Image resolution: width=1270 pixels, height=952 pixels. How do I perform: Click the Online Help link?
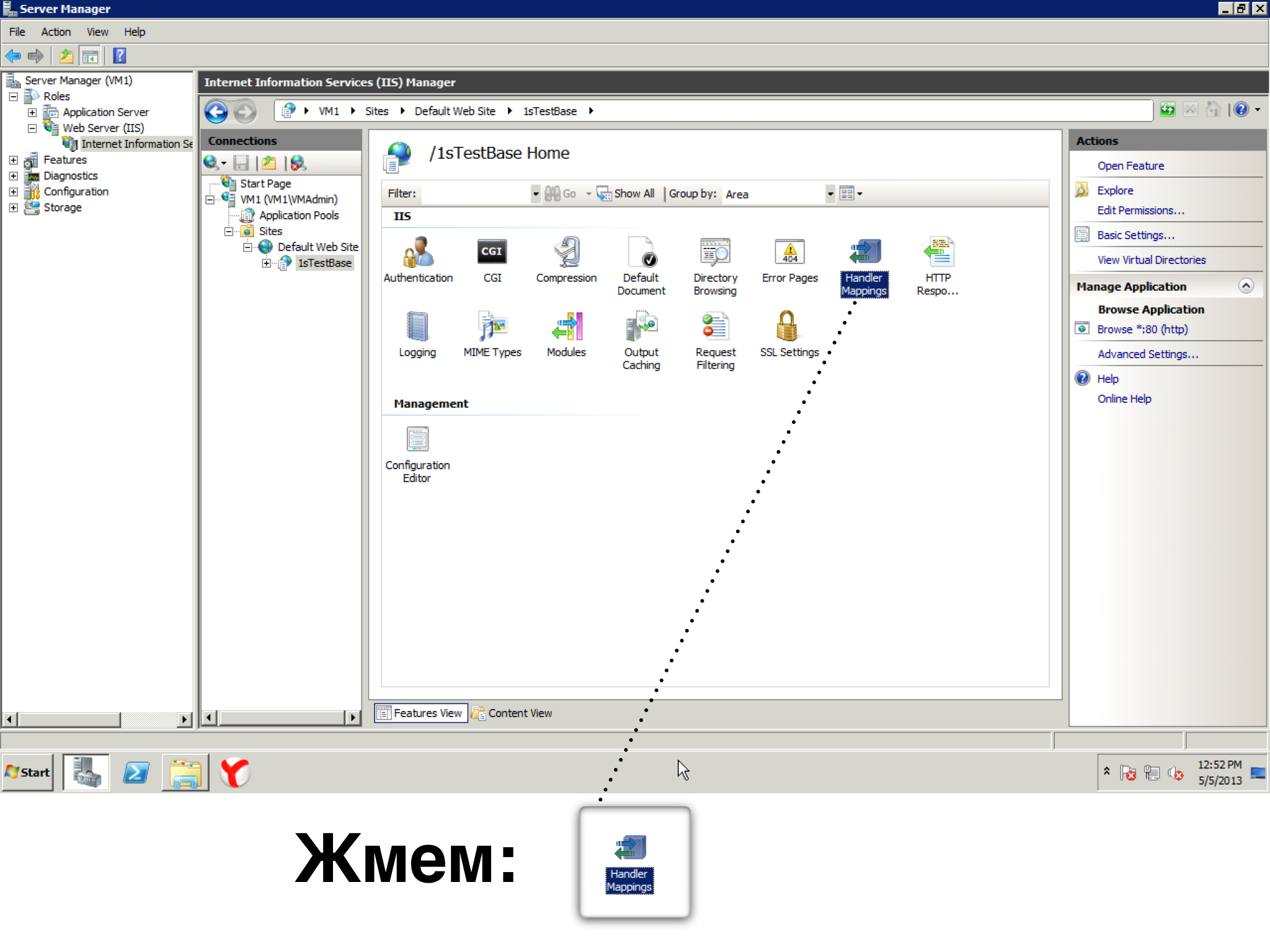point(1124,399)
